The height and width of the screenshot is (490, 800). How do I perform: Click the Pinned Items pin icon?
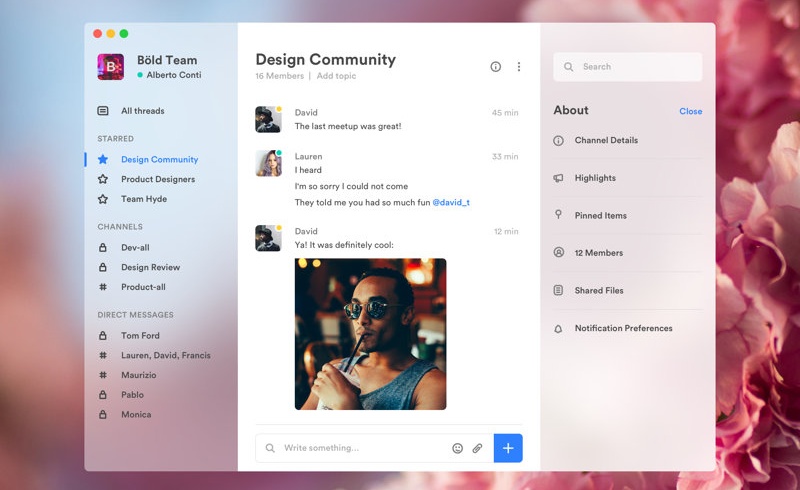(559, 214)
